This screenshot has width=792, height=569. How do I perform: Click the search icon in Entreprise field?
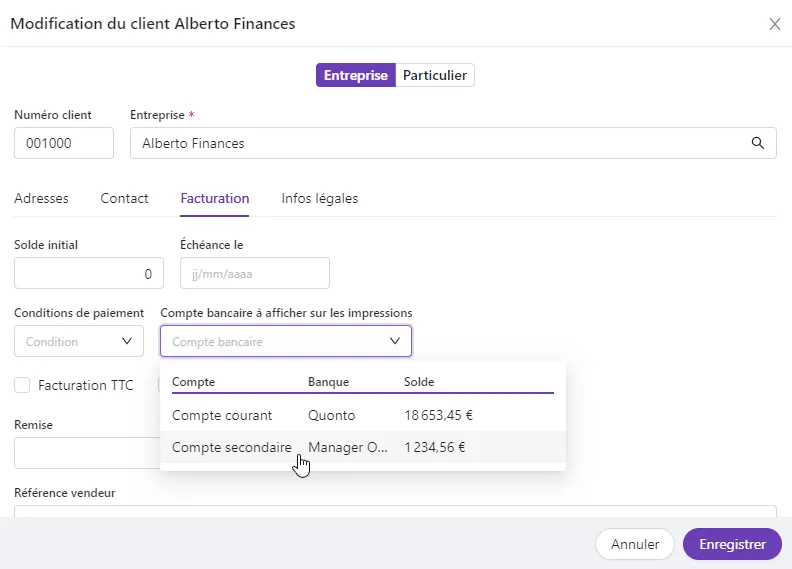pos(757,143)
